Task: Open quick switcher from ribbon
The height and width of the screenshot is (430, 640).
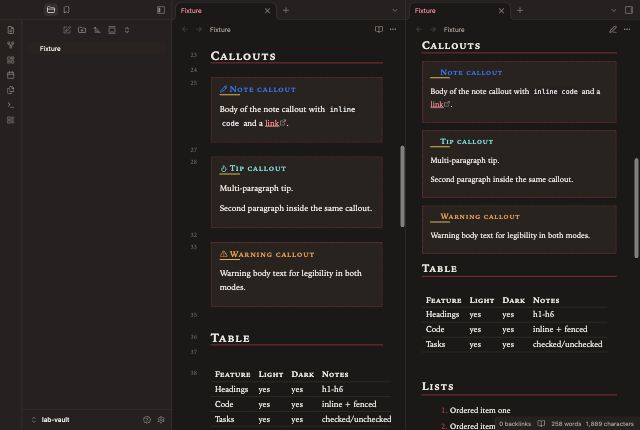Action: 11,30
